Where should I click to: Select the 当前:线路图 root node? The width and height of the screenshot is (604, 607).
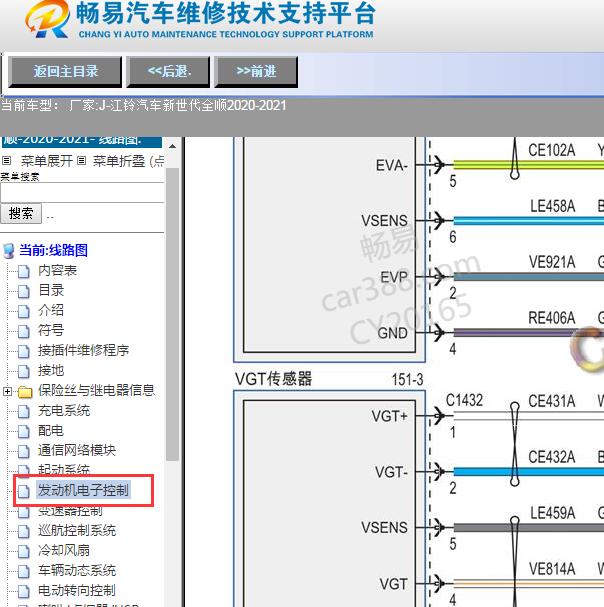point(53,250)
